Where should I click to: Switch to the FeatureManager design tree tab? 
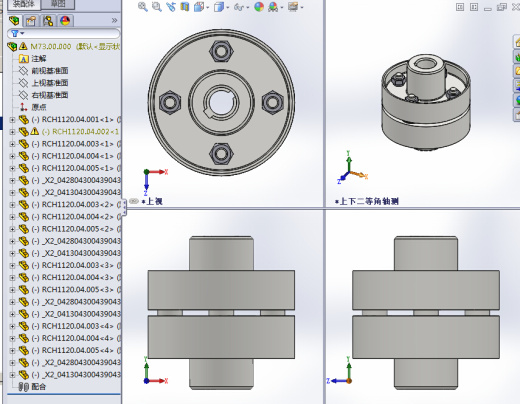point(14,21)
